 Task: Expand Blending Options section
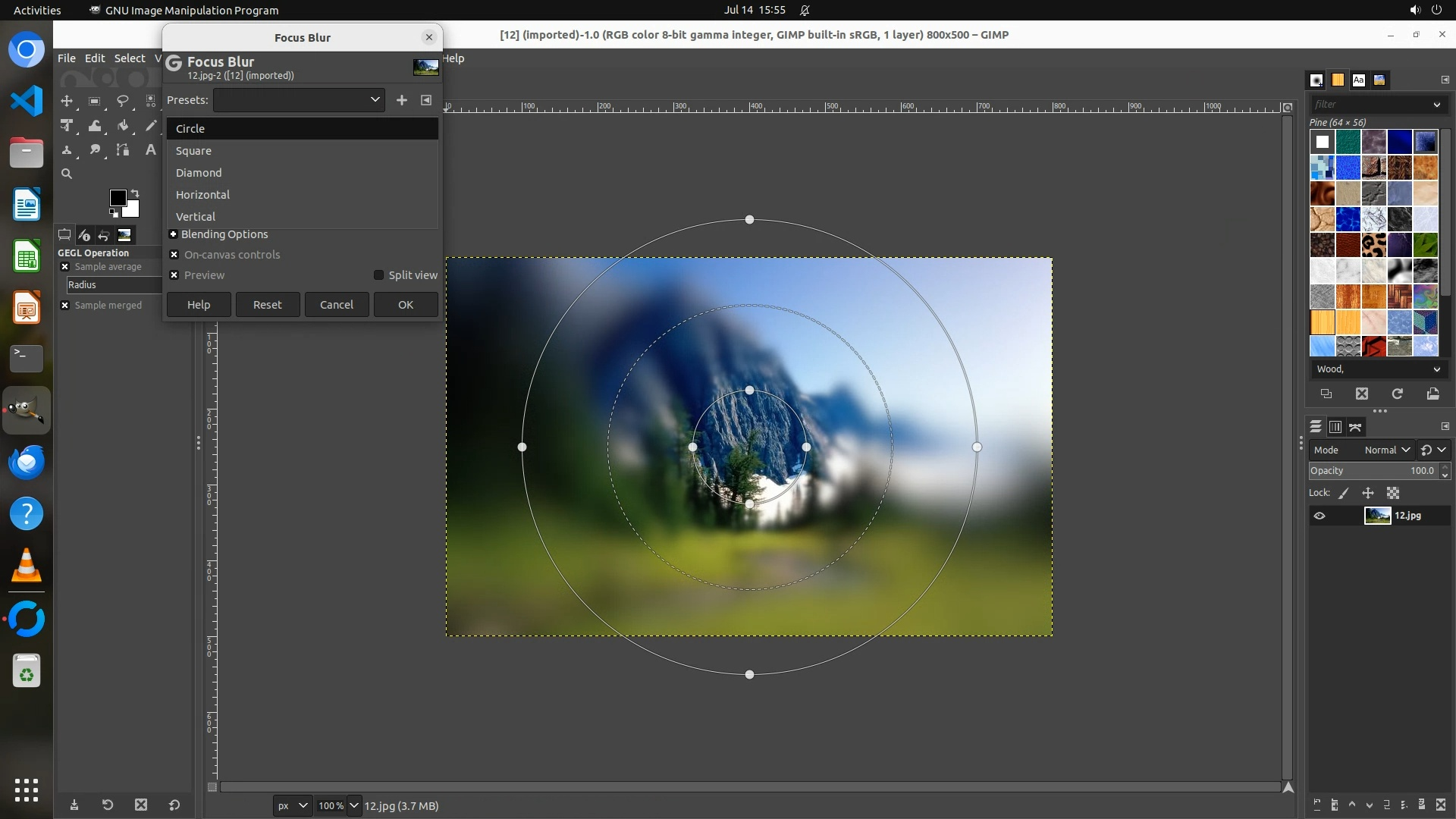[x=174, y=234]
